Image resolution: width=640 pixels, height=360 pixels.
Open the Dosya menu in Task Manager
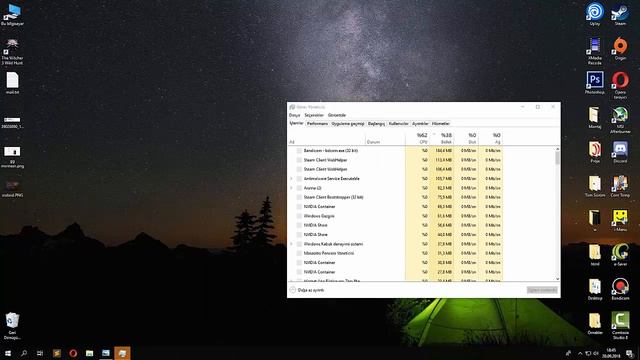294,115
